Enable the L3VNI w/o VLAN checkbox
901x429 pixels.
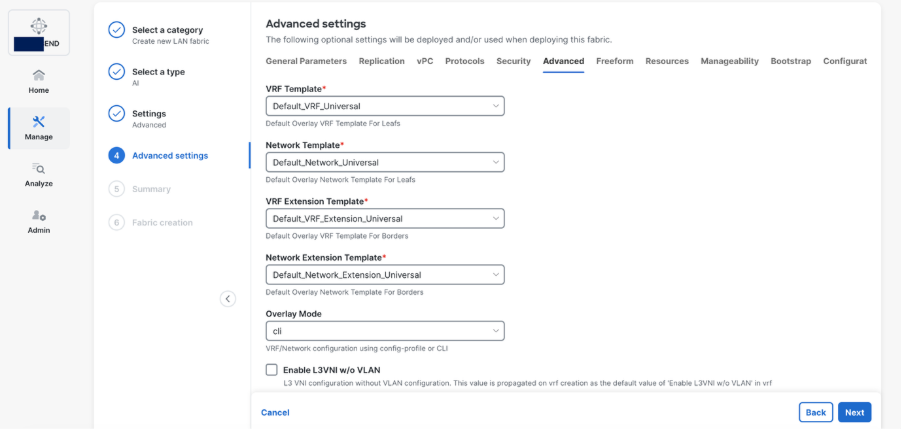[272, 370]
